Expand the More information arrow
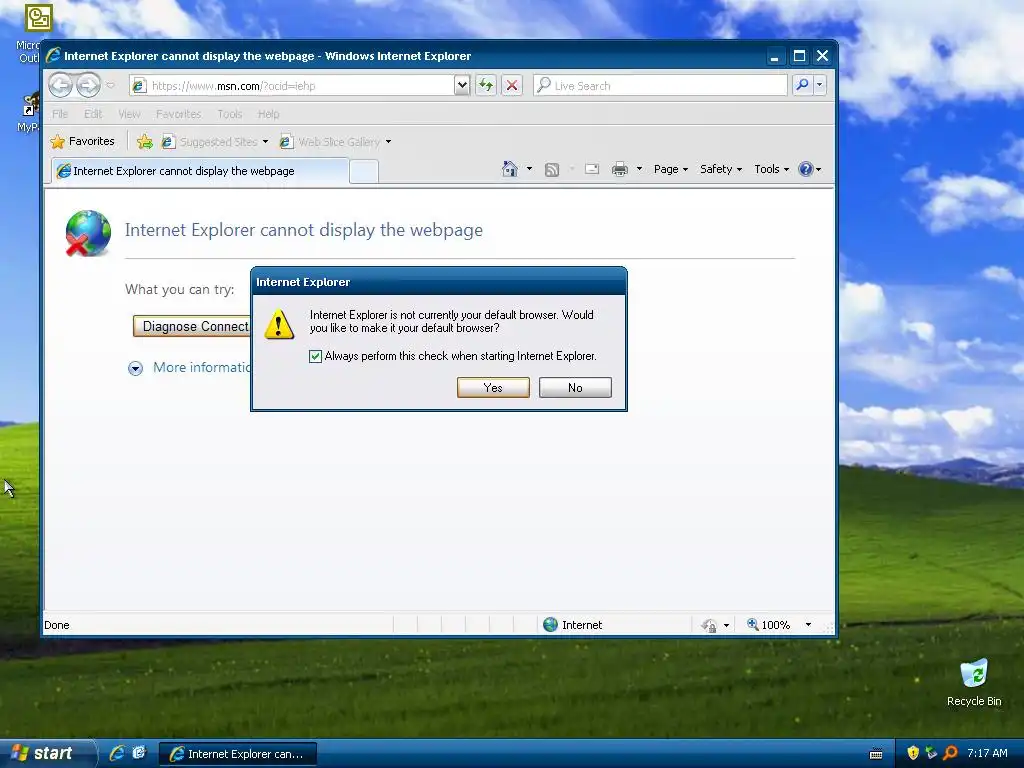The height and width of the screenshot is (768, 1024). (135, 368)
